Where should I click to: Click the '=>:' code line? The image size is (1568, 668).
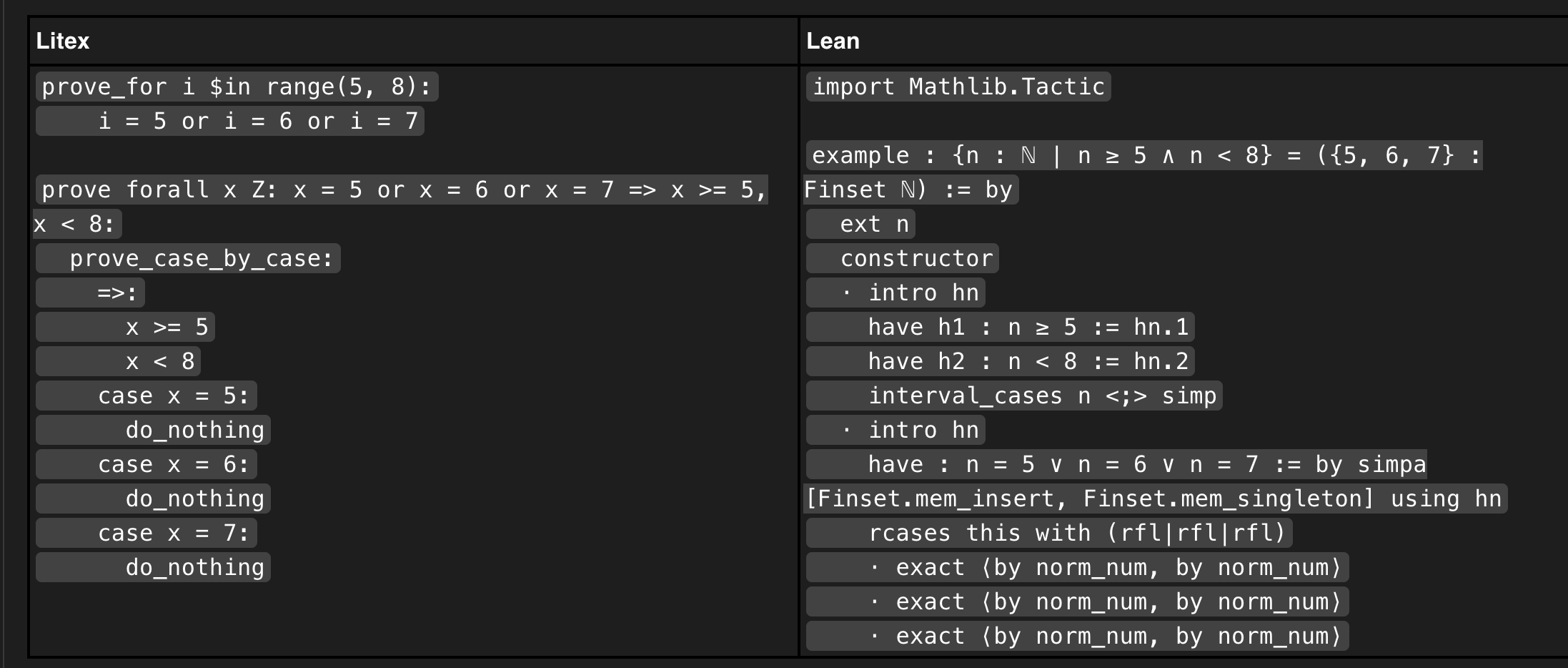click(117, 293)
